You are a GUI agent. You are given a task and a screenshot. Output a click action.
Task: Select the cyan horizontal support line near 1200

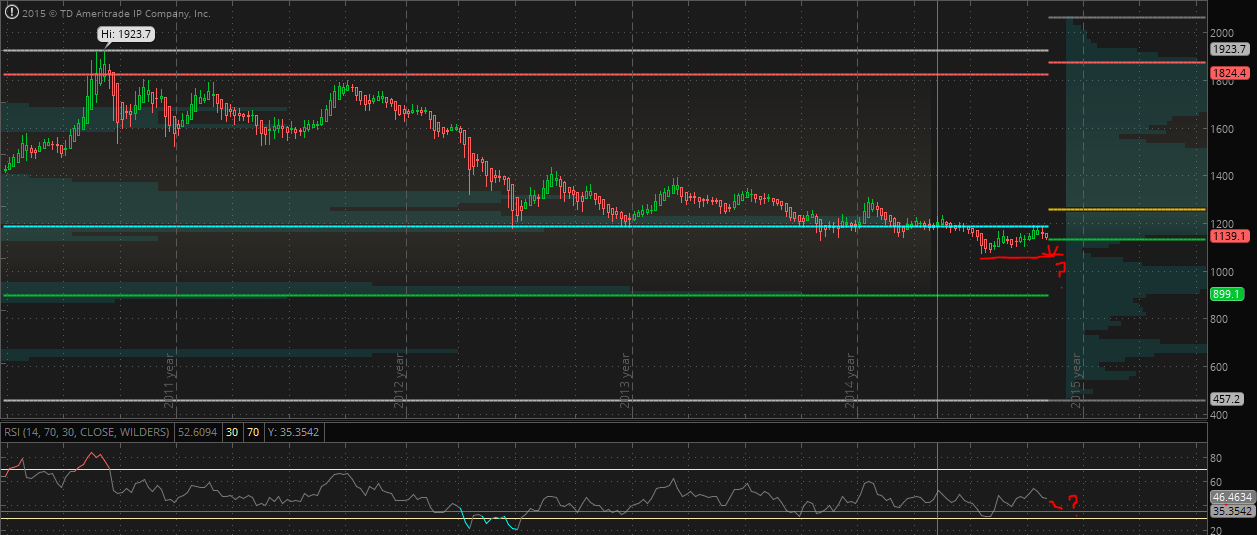(525, 226)
